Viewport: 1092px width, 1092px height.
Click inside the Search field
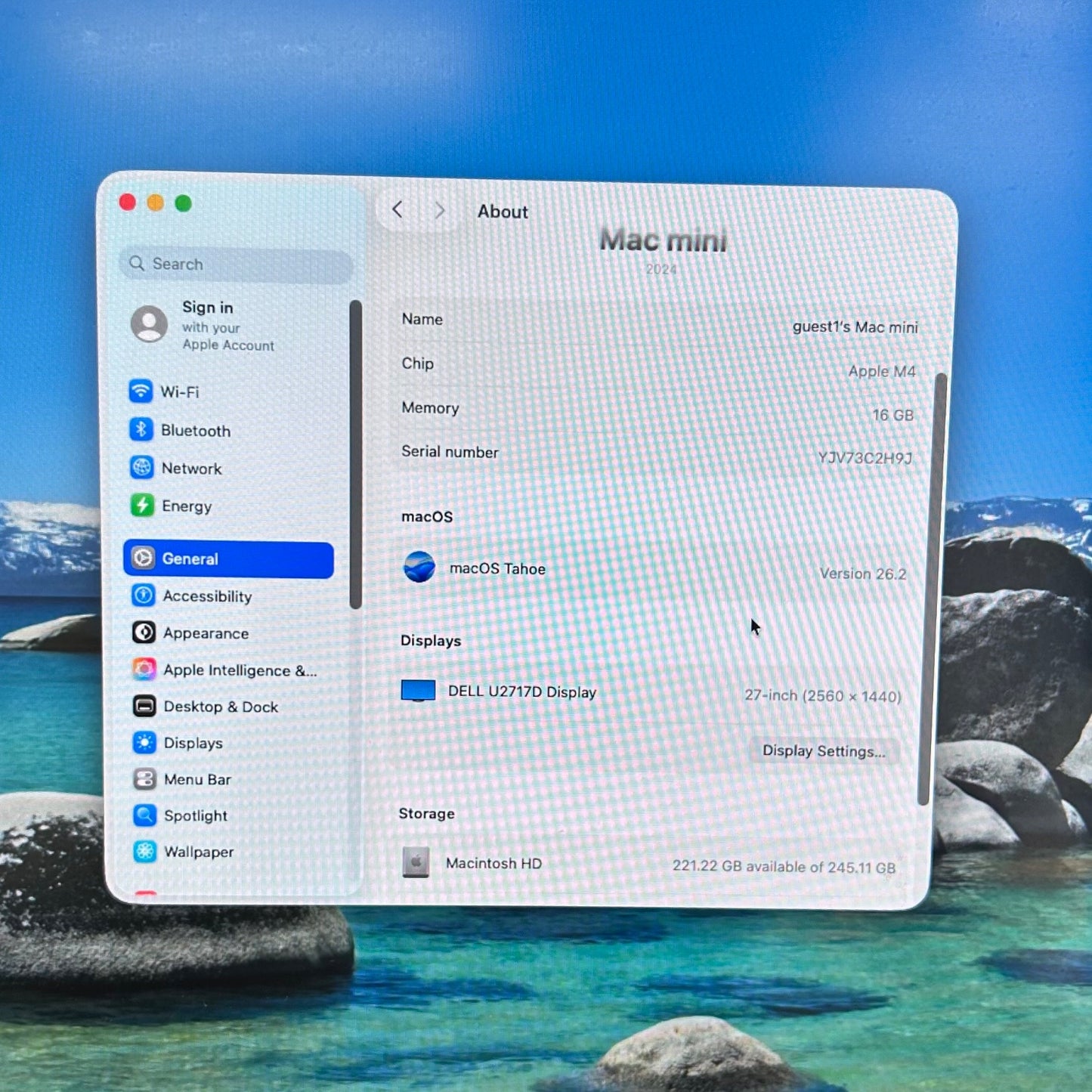237,264
